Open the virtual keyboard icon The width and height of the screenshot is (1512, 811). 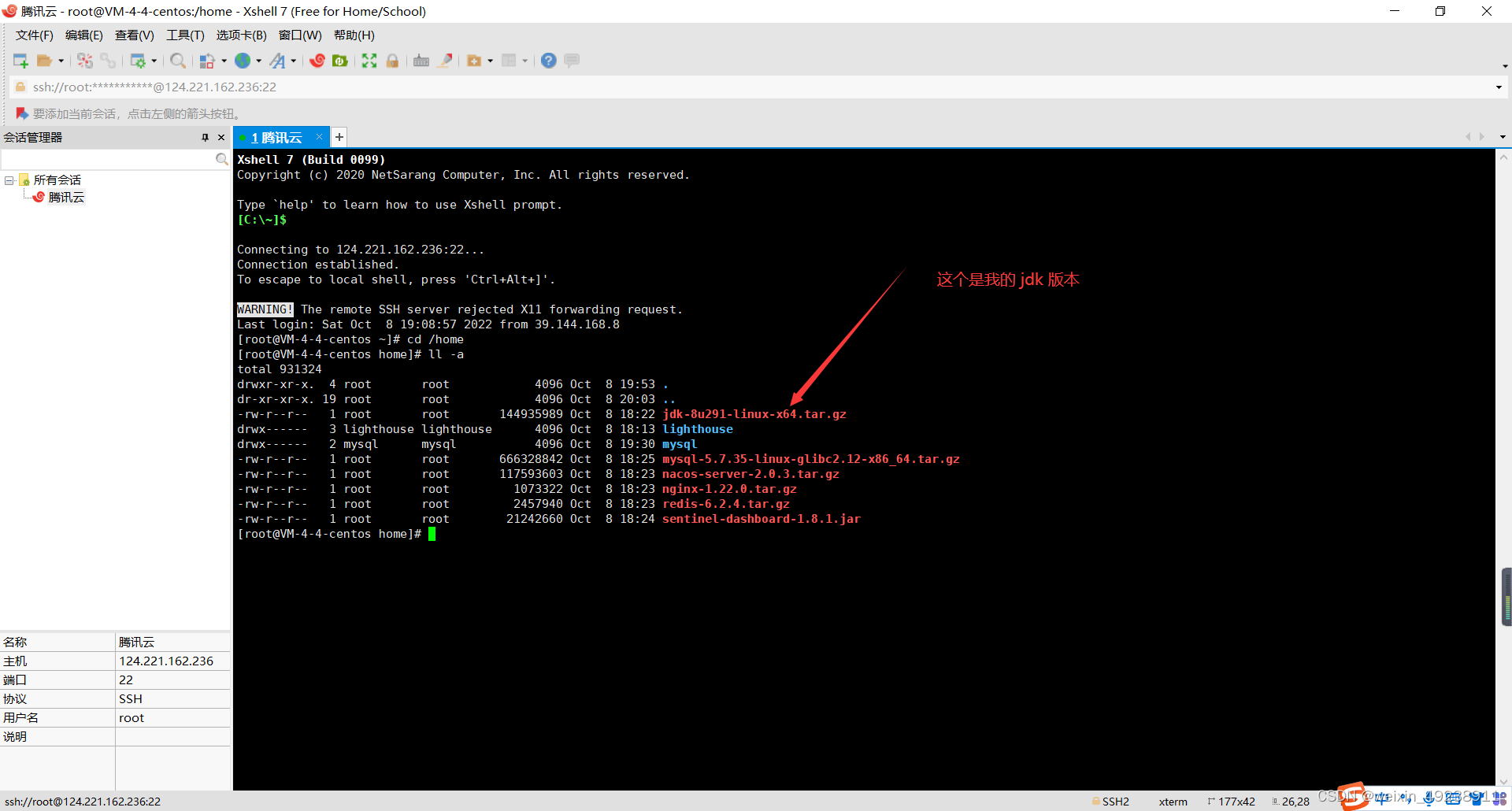(421, 61)
